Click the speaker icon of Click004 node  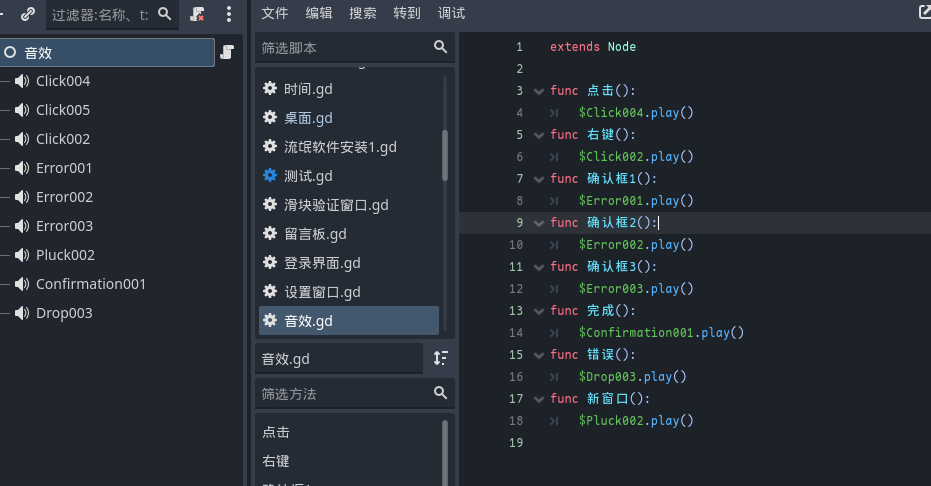(x=22, y=81)
